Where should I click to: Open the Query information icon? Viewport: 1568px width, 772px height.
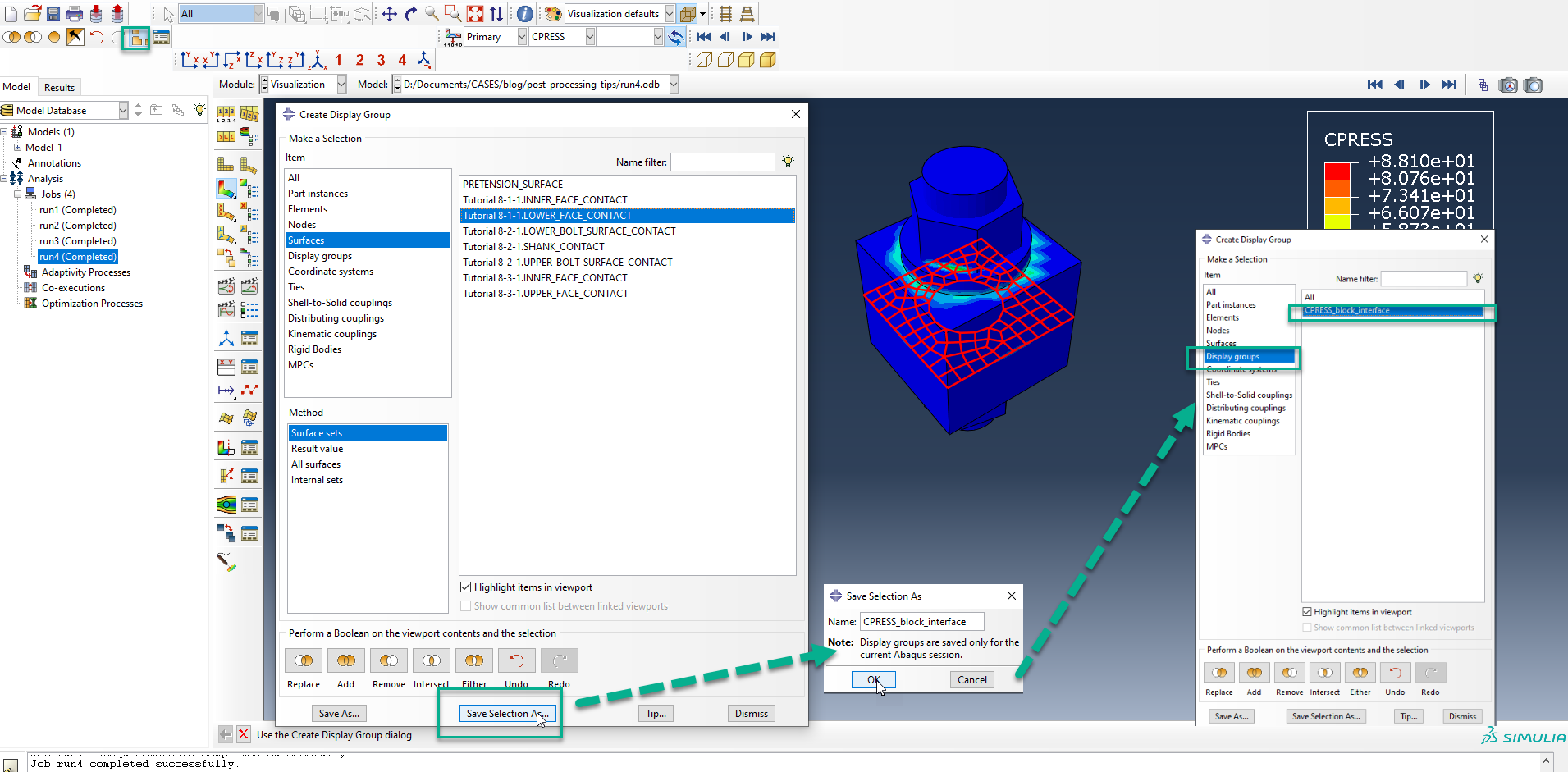(525, 13)
